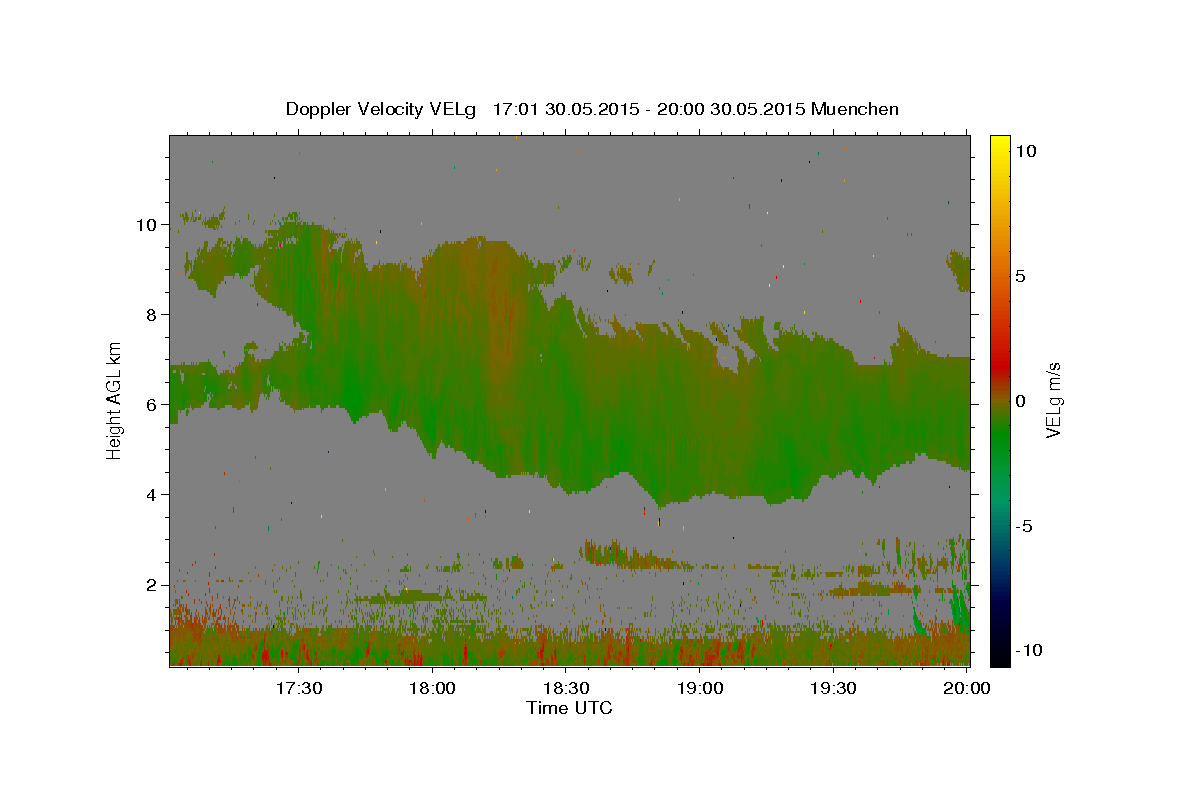
Task: Click the height axis label 6
Action: point(151,405)
